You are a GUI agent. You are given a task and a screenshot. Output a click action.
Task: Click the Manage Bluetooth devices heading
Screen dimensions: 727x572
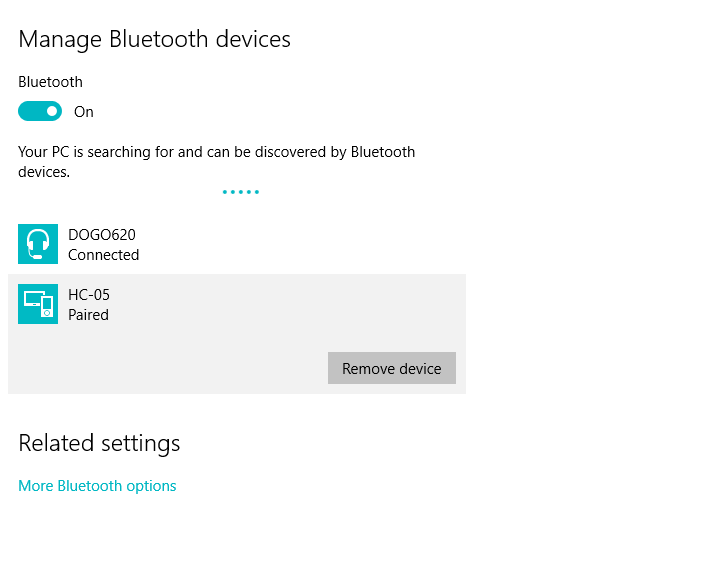(154, 39)
